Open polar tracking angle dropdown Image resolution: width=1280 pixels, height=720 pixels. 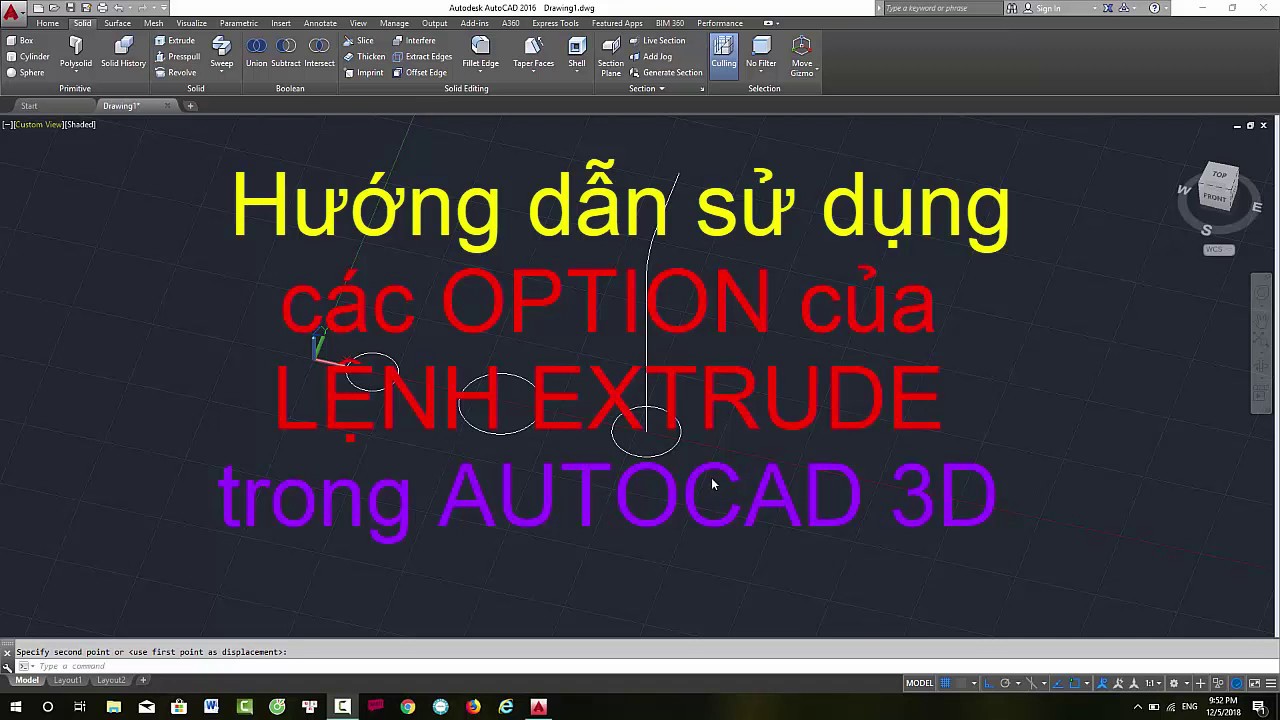[x=1018, y=683]
